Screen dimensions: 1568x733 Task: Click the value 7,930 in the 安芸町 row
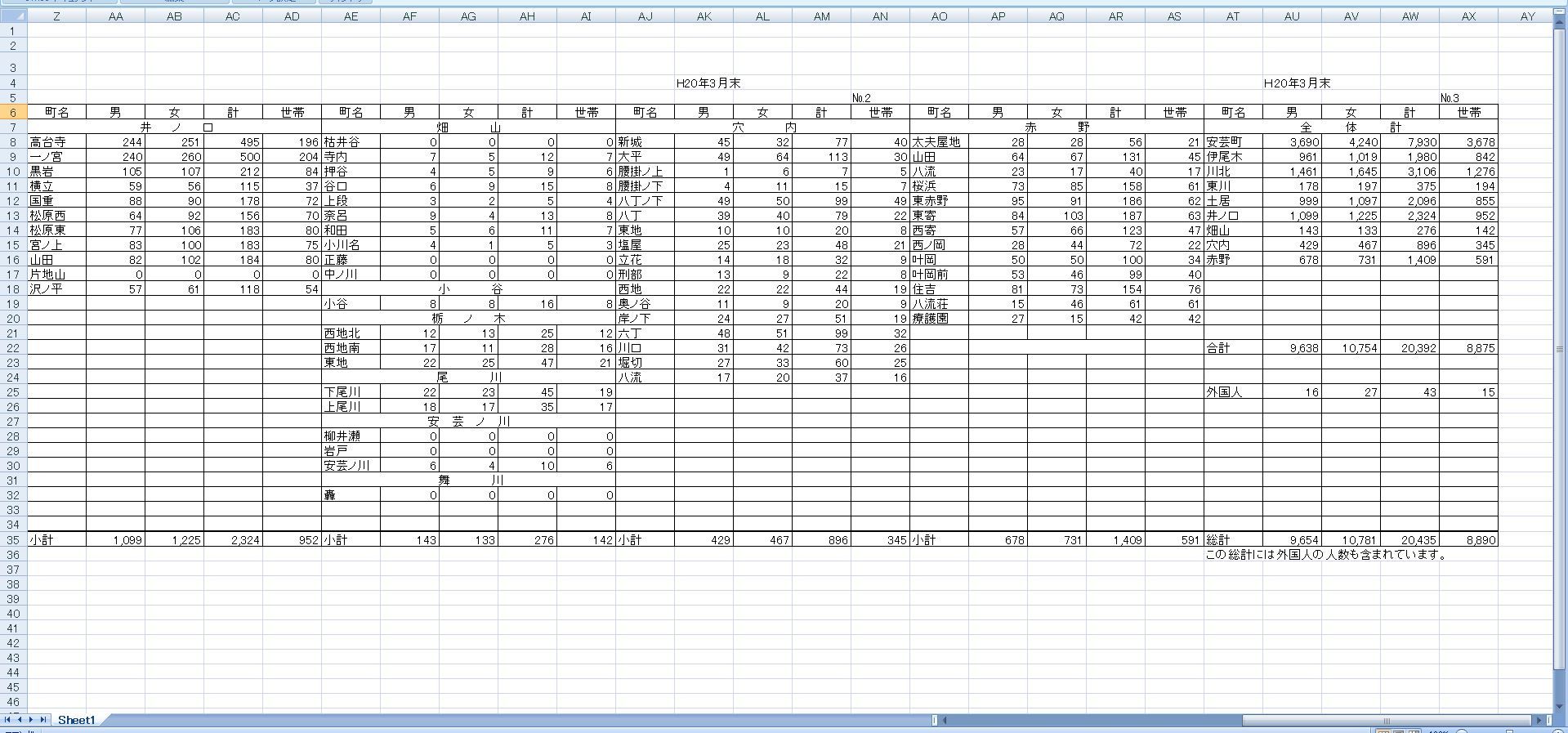1409,142
